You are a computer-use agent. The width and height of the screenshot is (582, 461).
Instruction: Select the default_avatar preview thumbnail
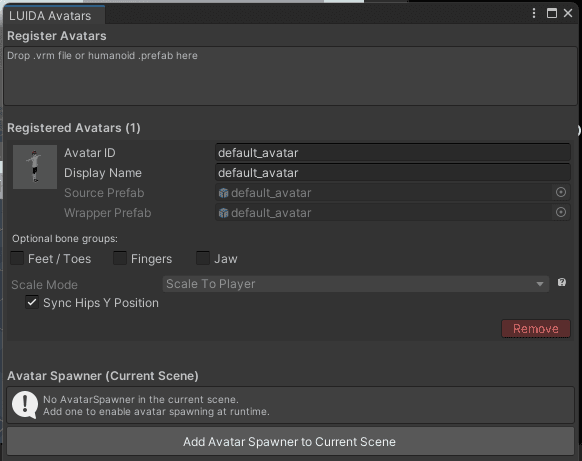pyautogui.click(x=35, y=167)
